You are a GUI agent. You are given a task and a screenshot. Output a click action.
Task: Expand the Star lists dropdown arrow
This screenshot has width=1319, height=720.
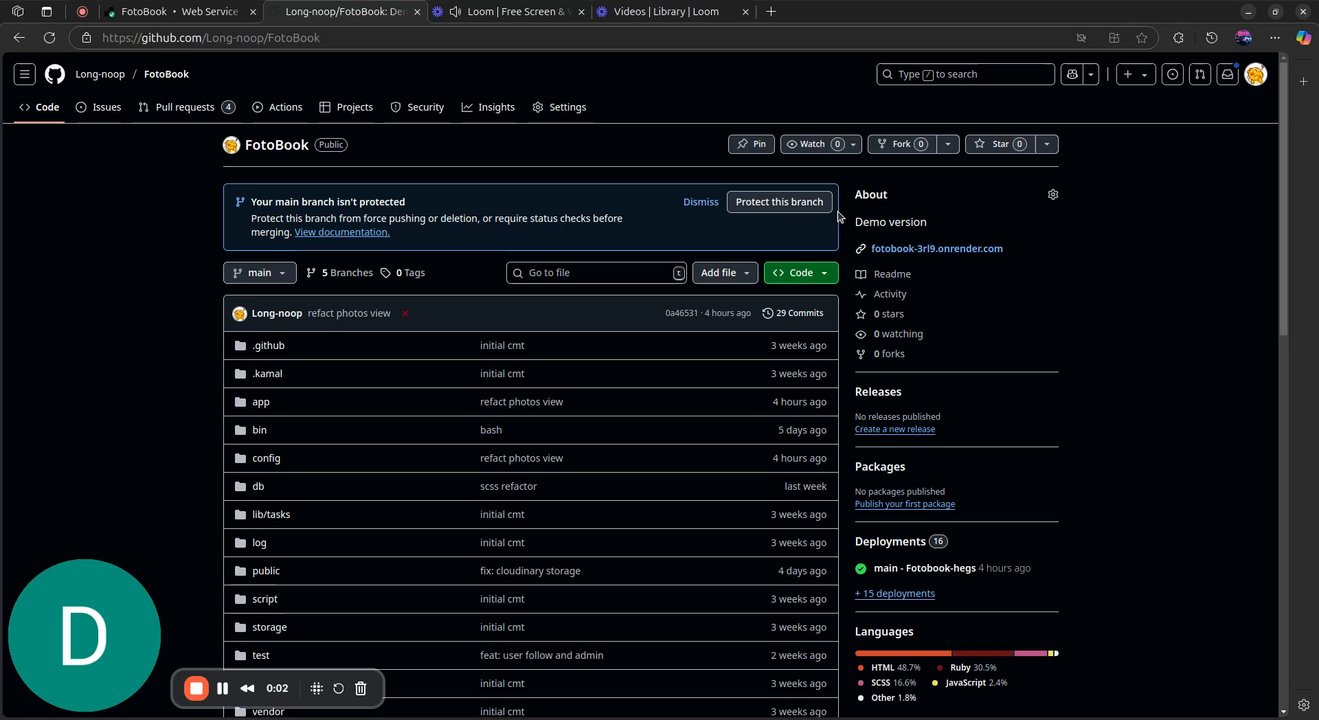(1046, 144)
